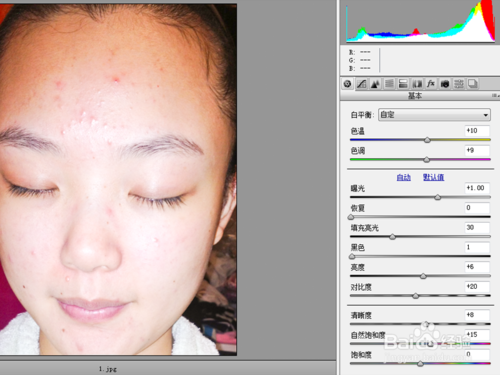500x375 pixels.
Task: Click the RGB histogram graph
Action: (421, 22)
